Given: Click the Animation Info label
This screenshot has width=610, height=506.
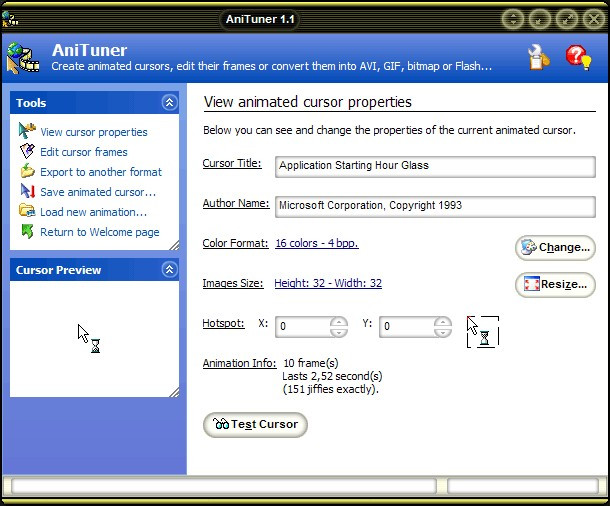Looking at the screenshot, I should click(x=239, y=363).
